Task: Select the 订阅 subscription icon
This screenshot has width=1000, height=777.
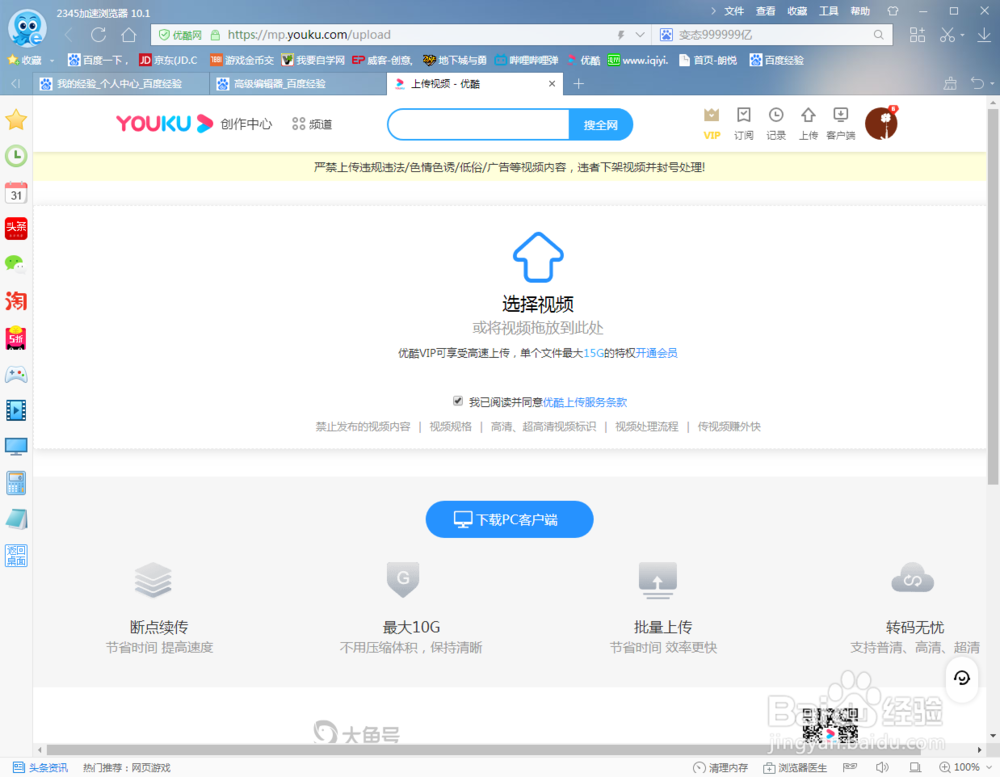Action: (x=743, y=122)
